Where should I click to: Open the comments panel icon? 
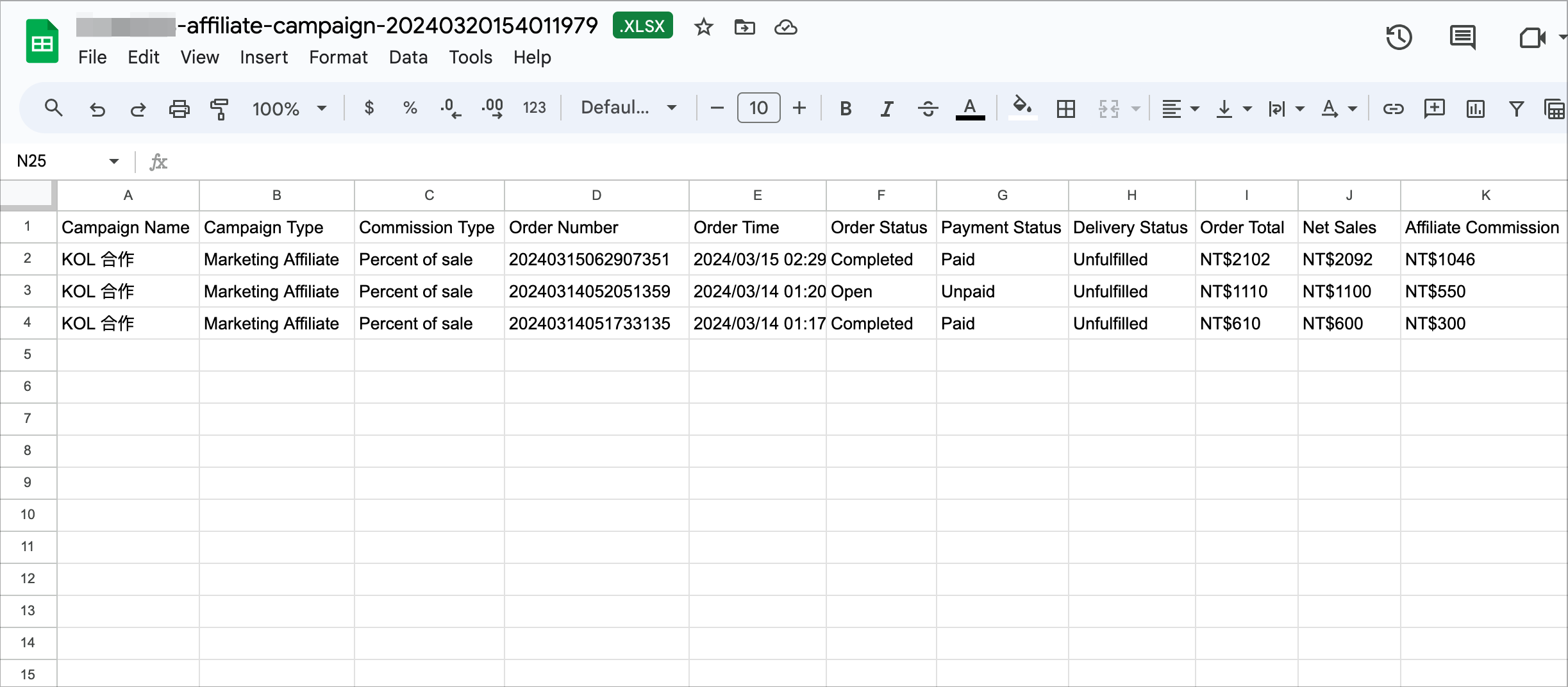[1463, 37]
